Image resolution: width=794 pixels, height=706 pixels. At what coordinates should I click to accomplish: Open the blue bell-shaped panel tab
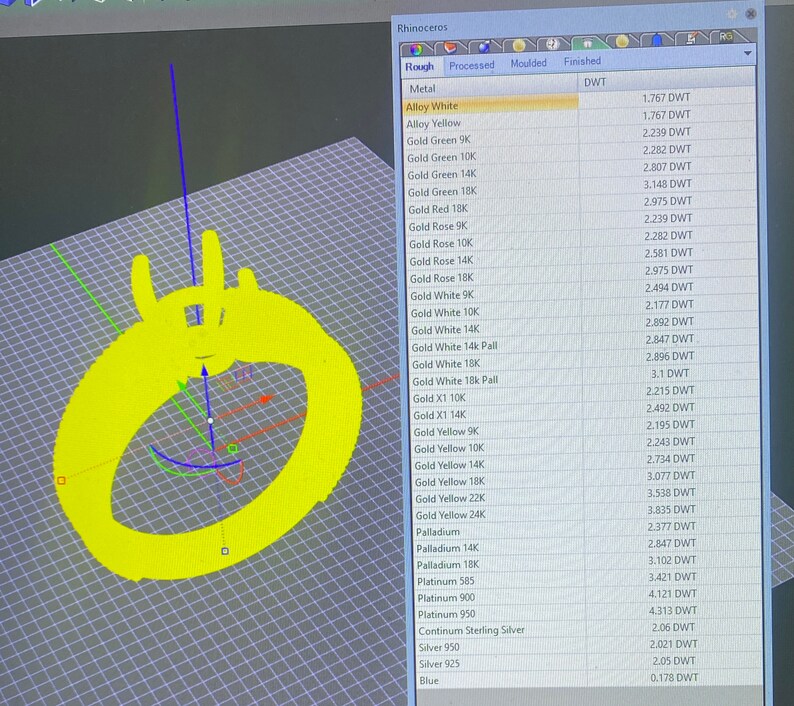click(x=657, y=40)
